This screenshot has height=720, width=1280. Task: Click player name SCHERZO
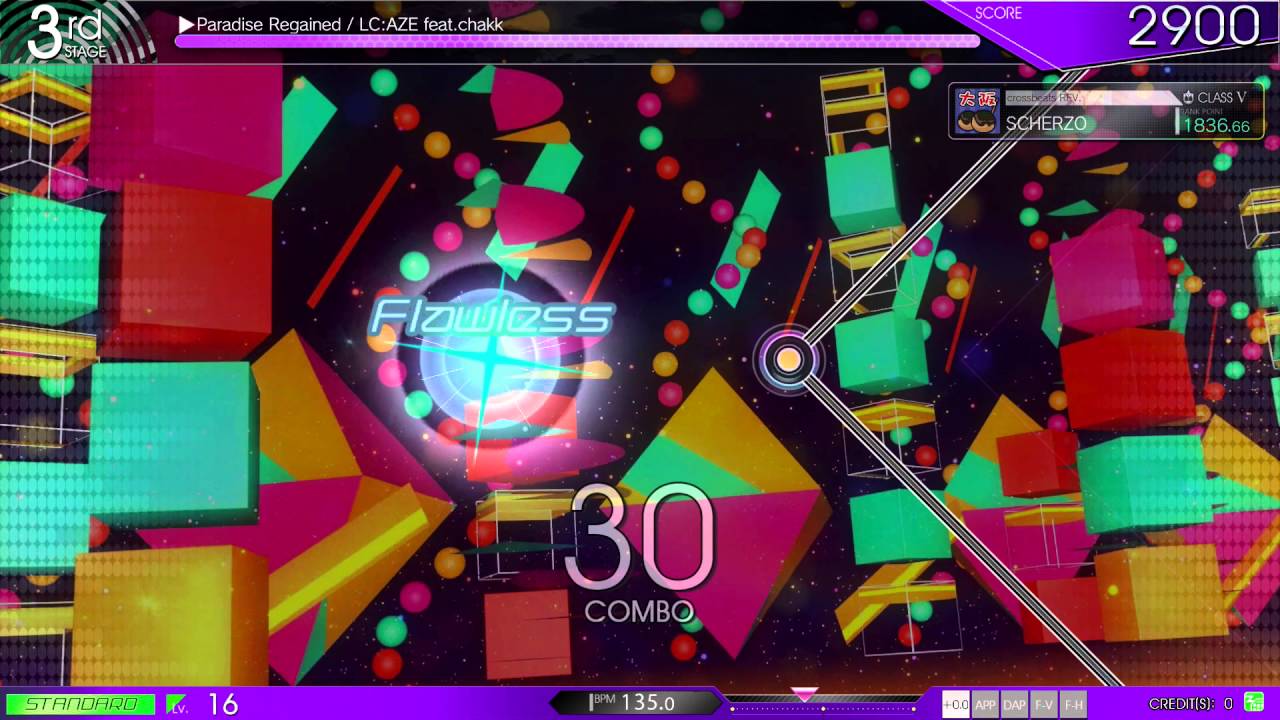(1047, 123)
